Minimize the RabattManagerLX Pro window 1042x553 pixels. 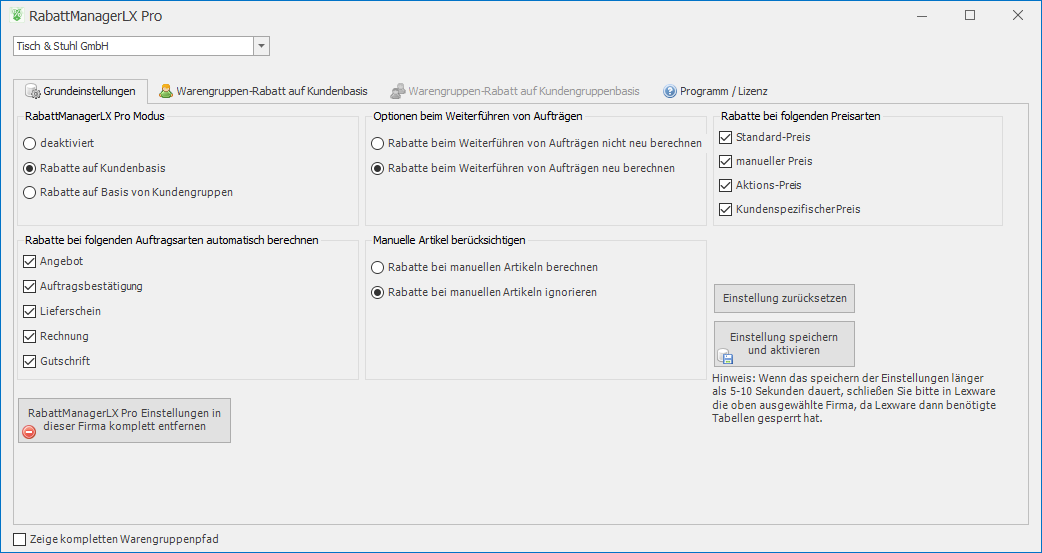pos(922,15)
